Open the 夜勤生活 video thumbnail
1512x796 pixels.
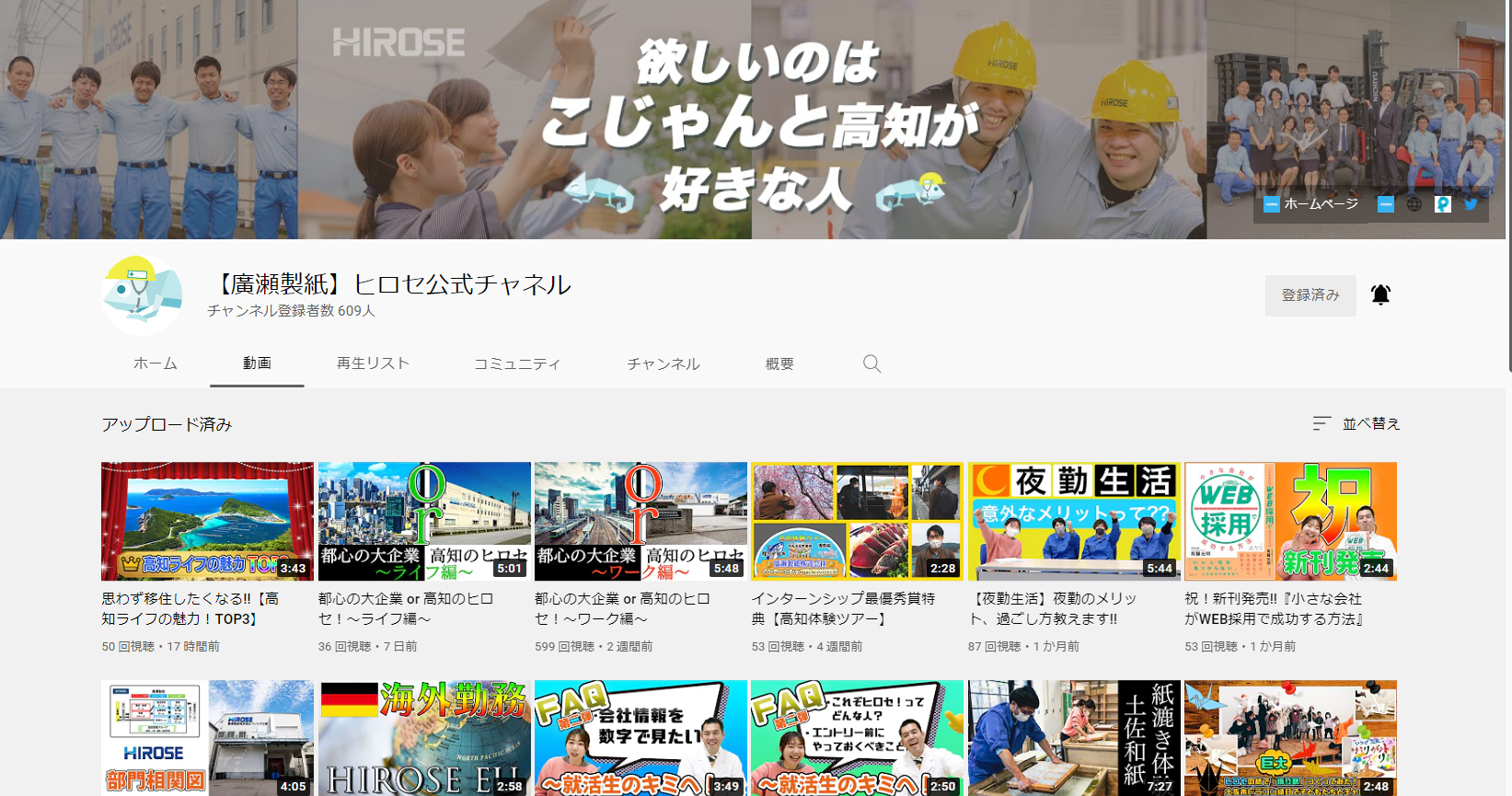(x=1074, y=521)
